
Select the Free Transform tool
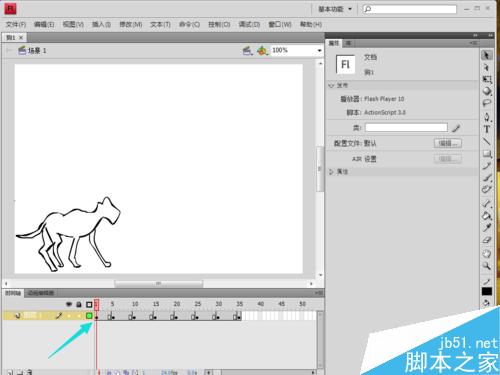(x=487, y=79)
